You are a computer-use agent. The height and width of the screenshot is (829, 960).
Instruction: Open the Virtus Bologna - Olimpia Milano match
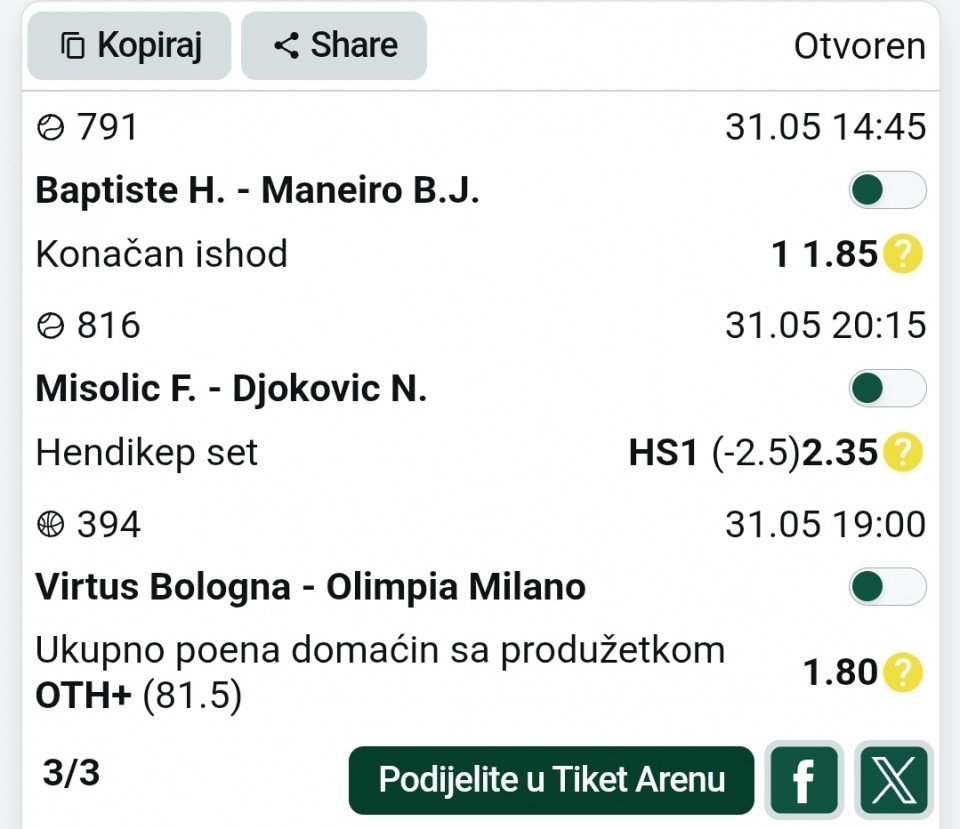click(x=310, y=587)
